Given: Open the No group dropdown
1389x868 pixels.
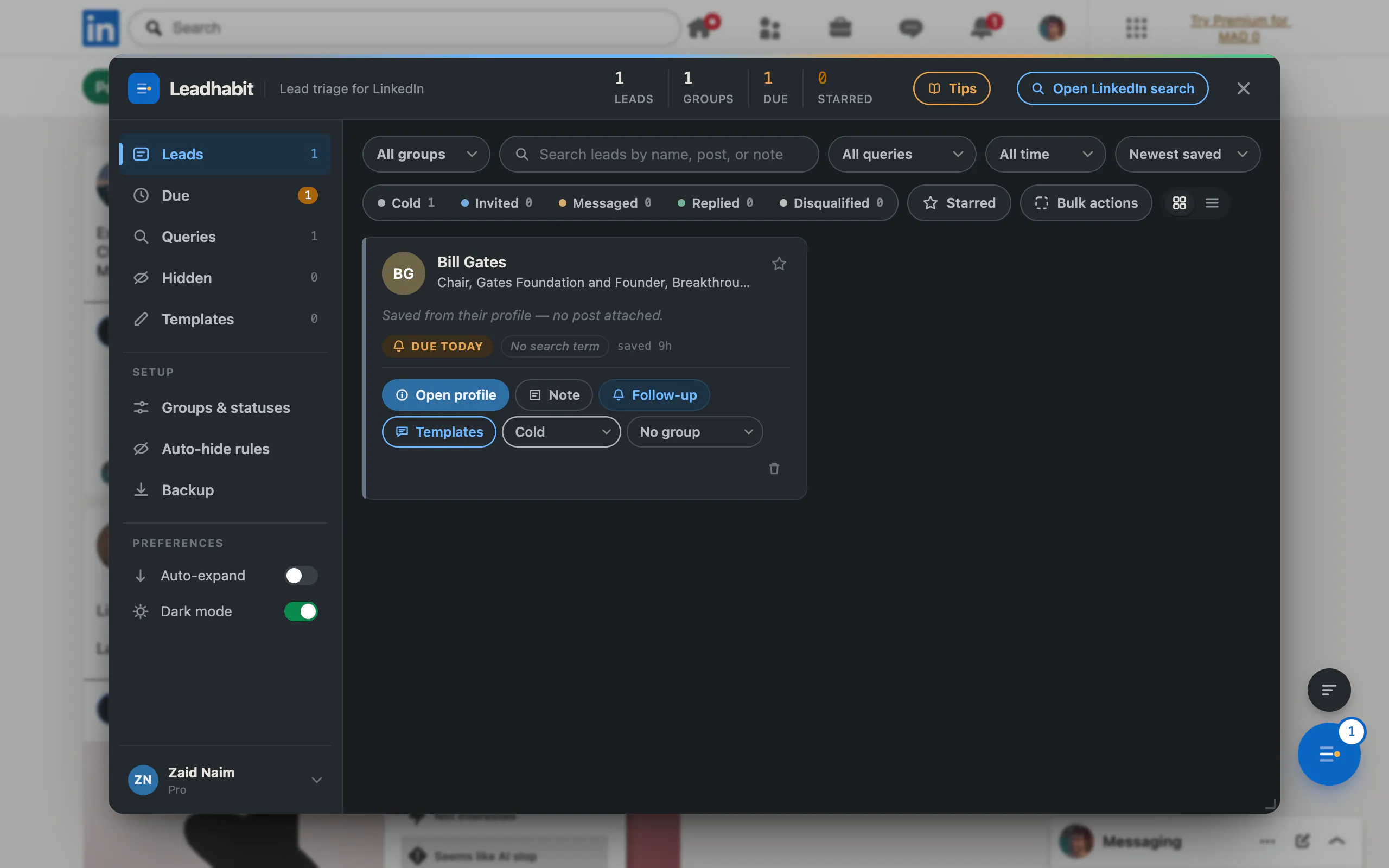Looking at the screenshot, I should click(x=694, y=432).
